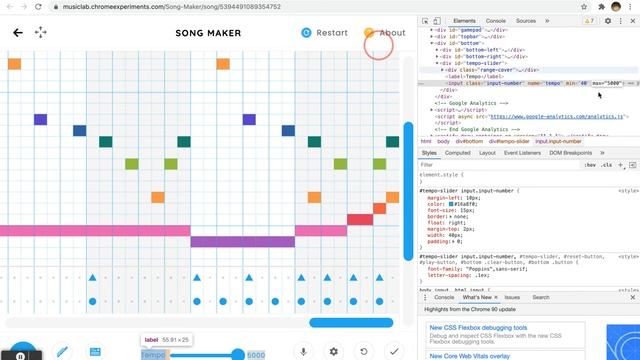Click the color swatch beside #16a8f0
The width and height of the screenshot is (640, 360).
pyautogui.click(x=451, y=204)
